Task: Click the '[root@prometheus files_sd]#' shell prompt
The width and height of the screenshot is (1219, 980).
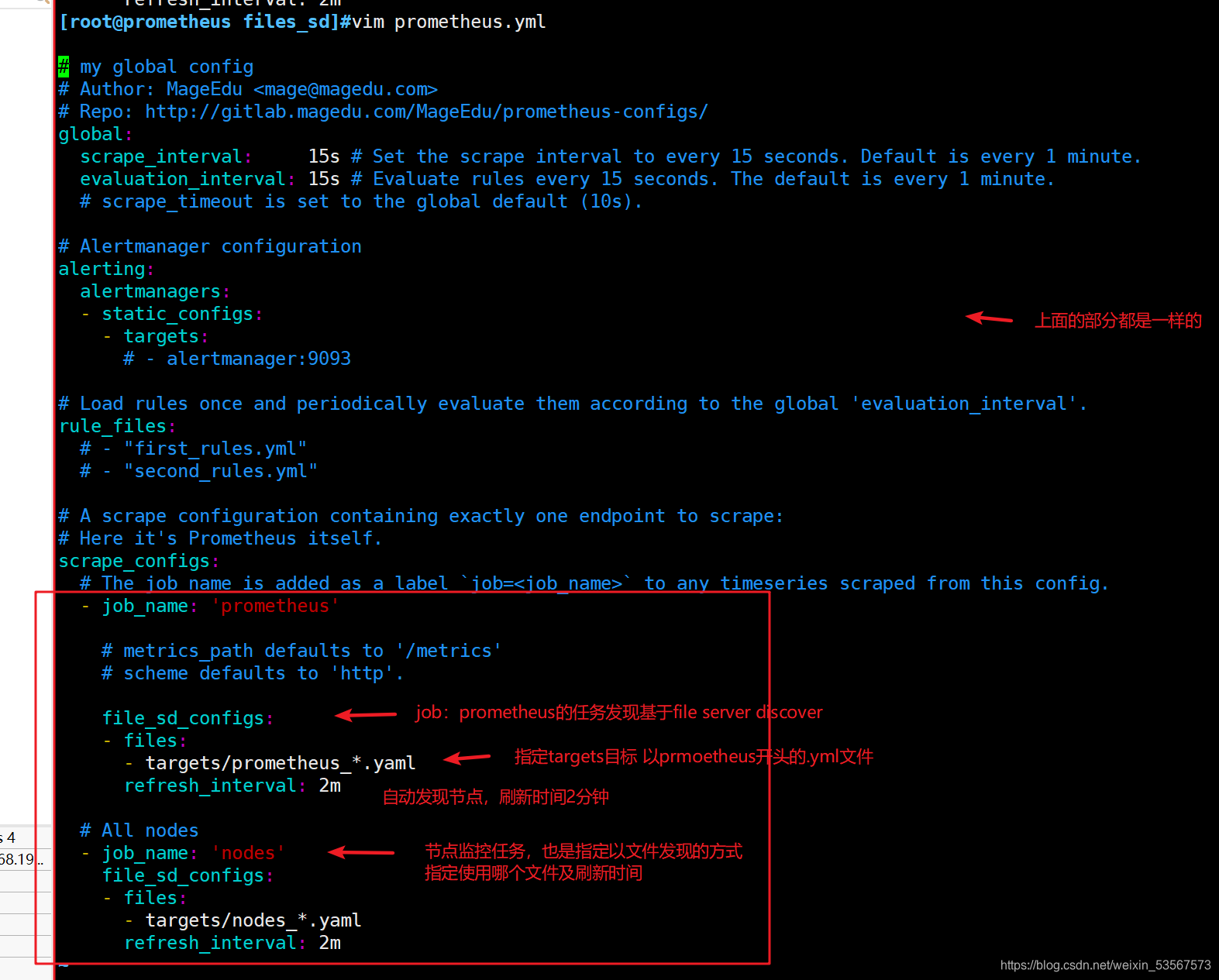Action: (x=205, y=22)
